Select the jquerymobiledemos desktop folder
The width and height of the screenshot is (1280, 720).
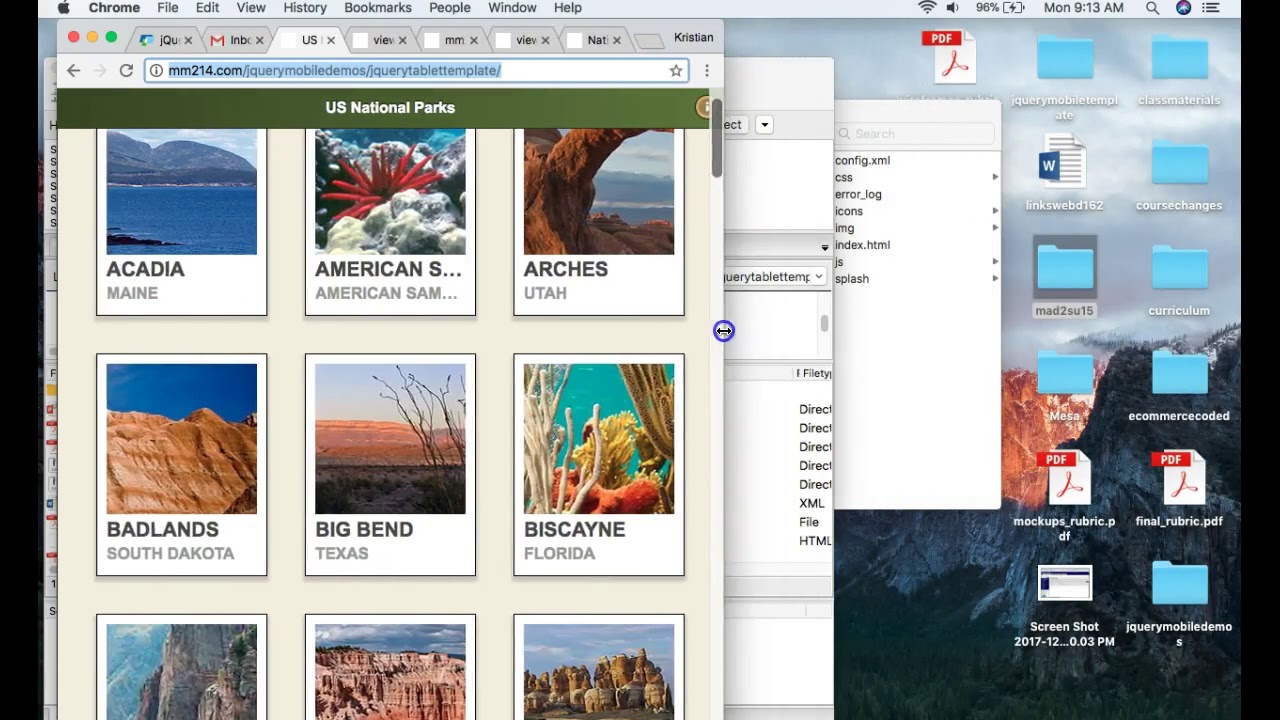1179,605
